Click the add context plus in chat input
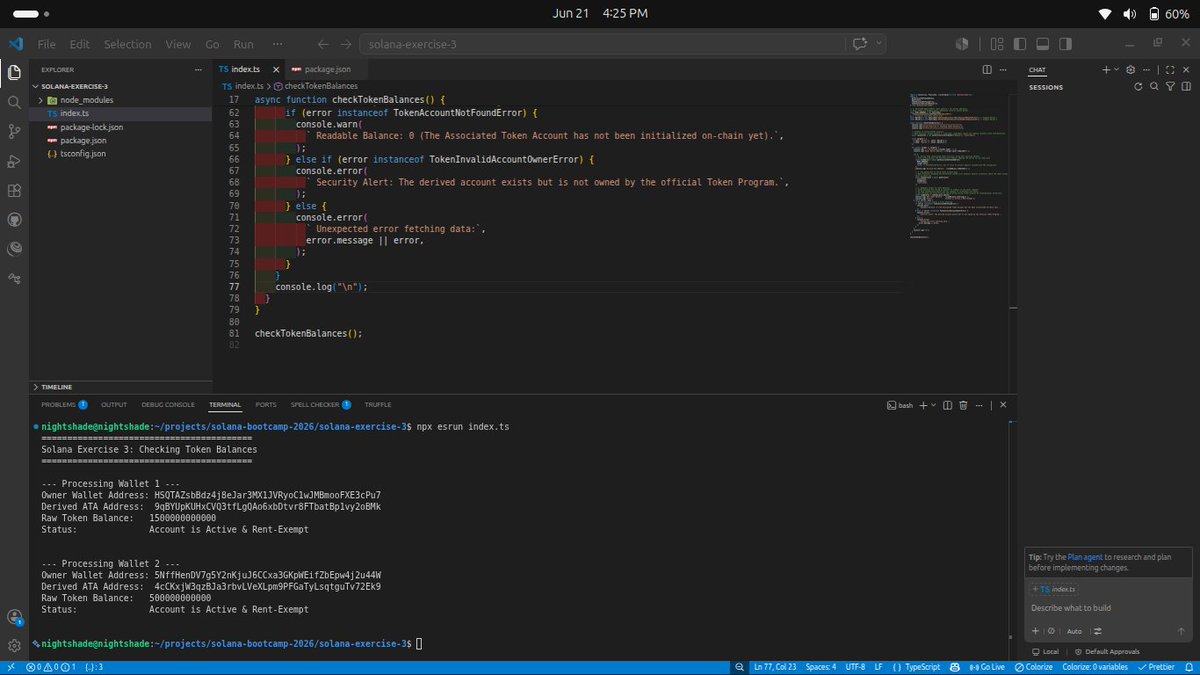The height and width of the screenshot is (675, 1200). click(1036, 631)
